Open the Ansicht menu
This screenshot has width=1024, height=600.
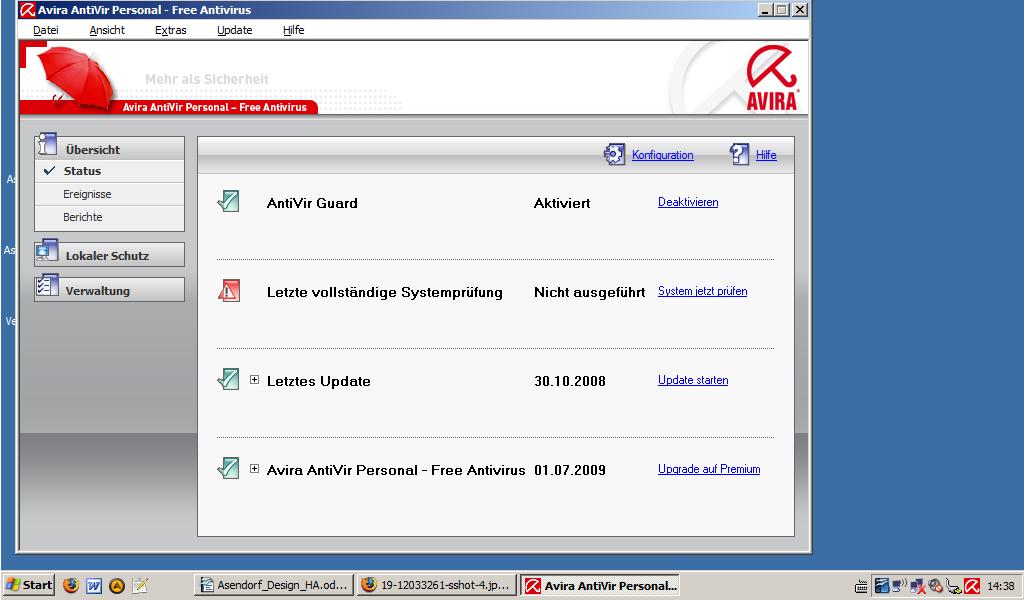(107, 30)
